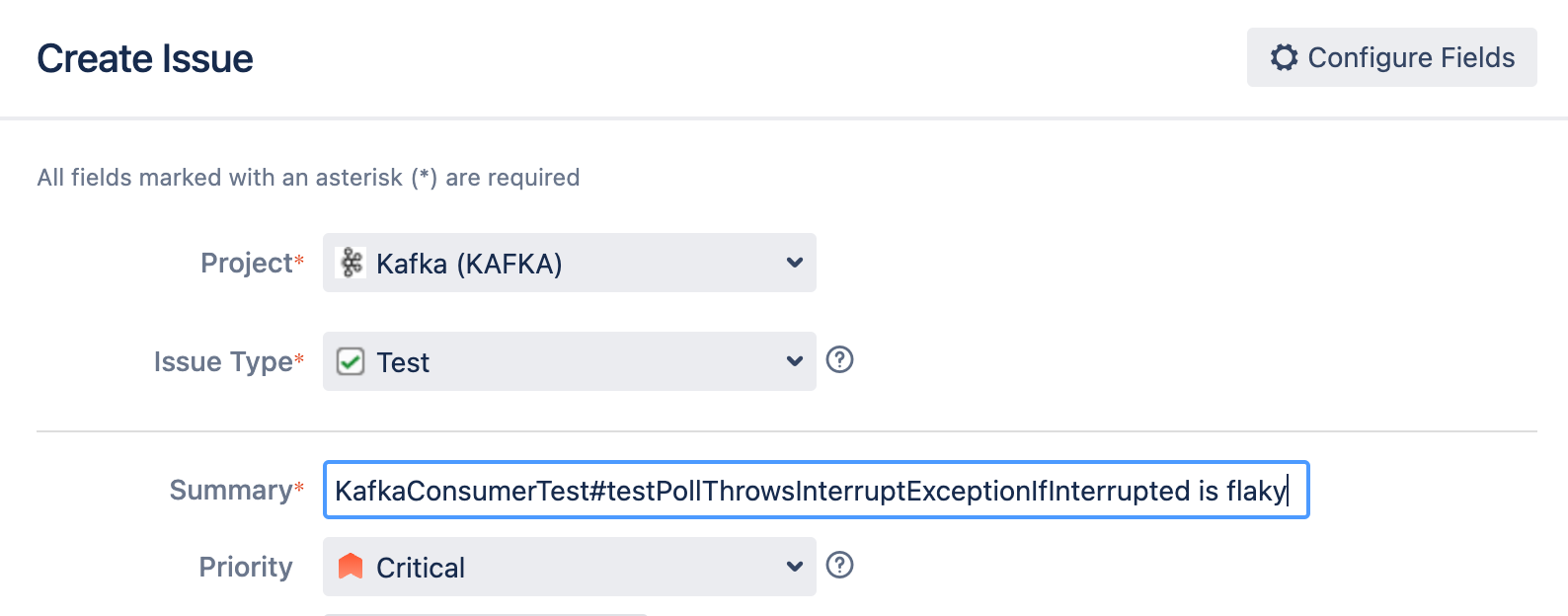
Task: Open the Priority selector showing Critical
Action: [569, 567]
